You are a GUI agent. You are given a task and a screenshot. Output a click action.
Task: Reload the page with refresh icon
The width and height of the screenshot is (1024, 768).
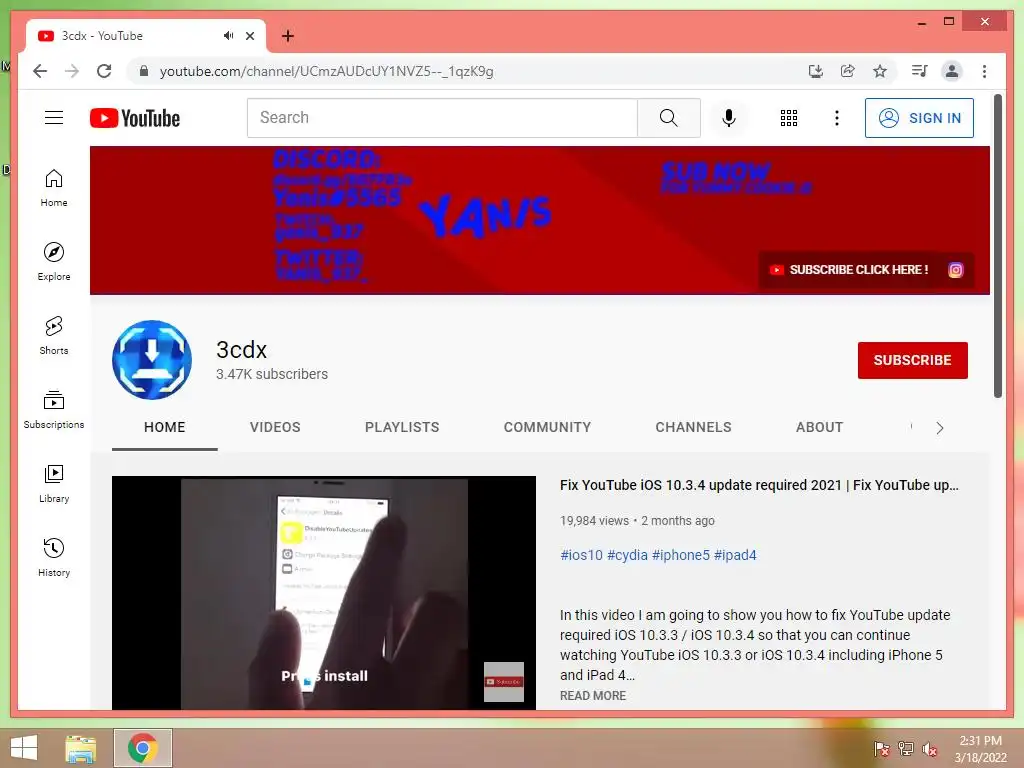point(104,71)
